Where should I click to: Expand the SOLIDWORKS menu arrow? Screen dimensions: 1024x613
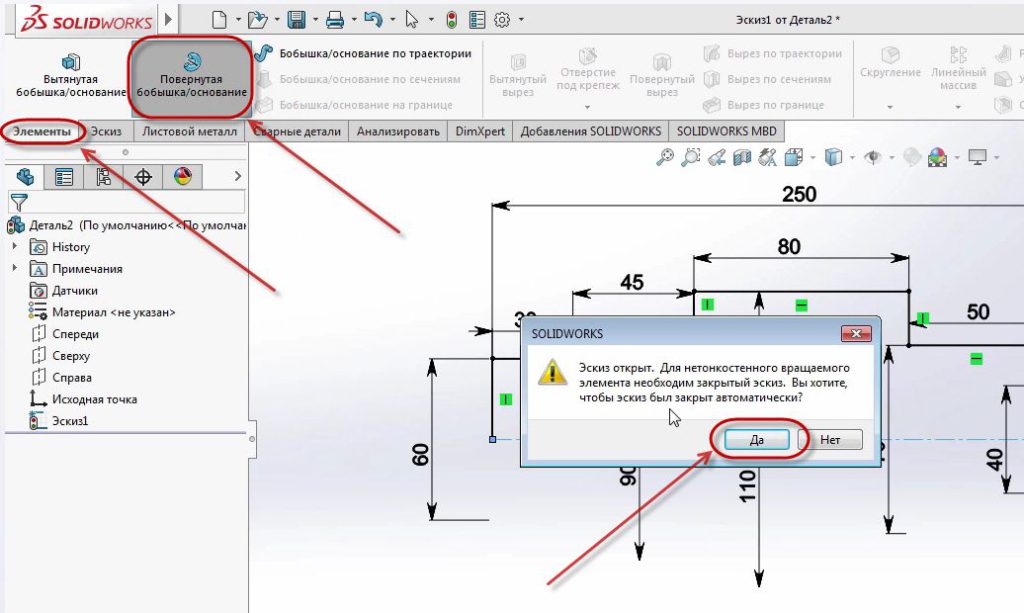point(168,20)
